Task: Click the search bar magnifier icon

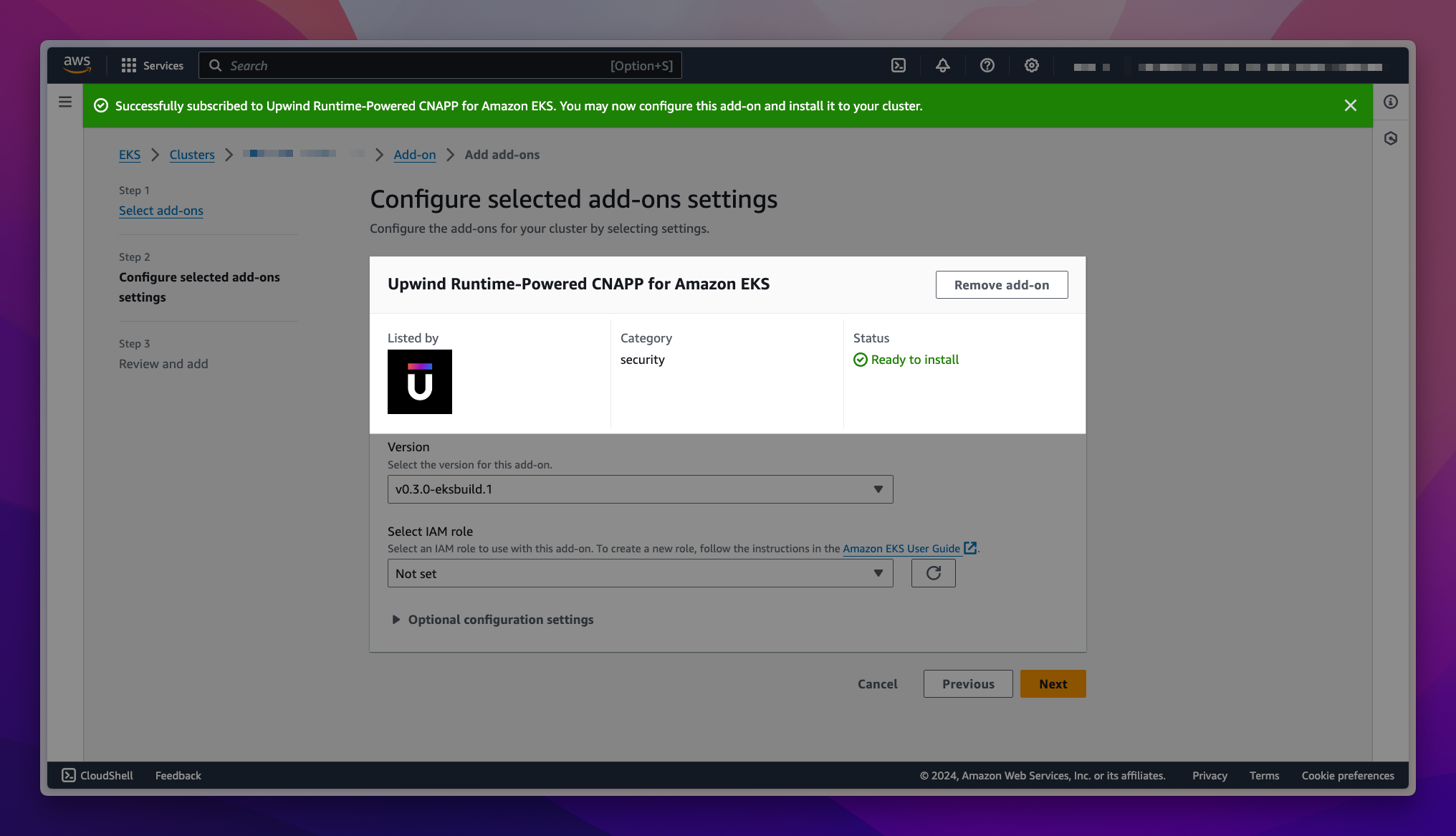Action: (x=214, y=65)
